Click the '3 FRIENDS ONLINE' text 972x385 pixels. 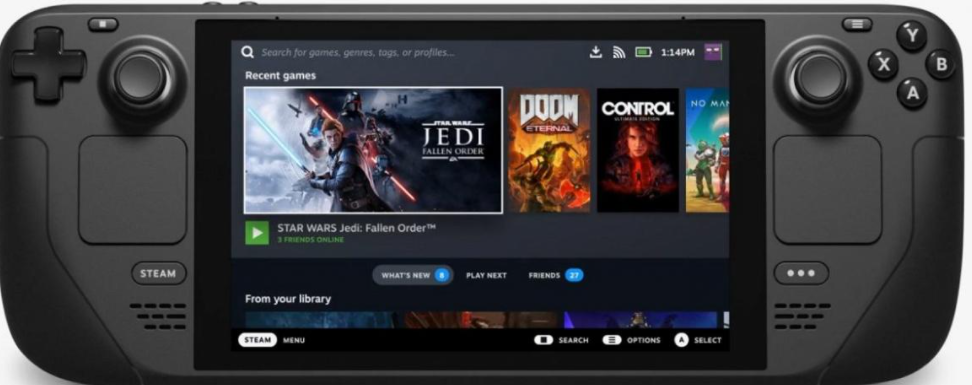(x=311, y=240)
